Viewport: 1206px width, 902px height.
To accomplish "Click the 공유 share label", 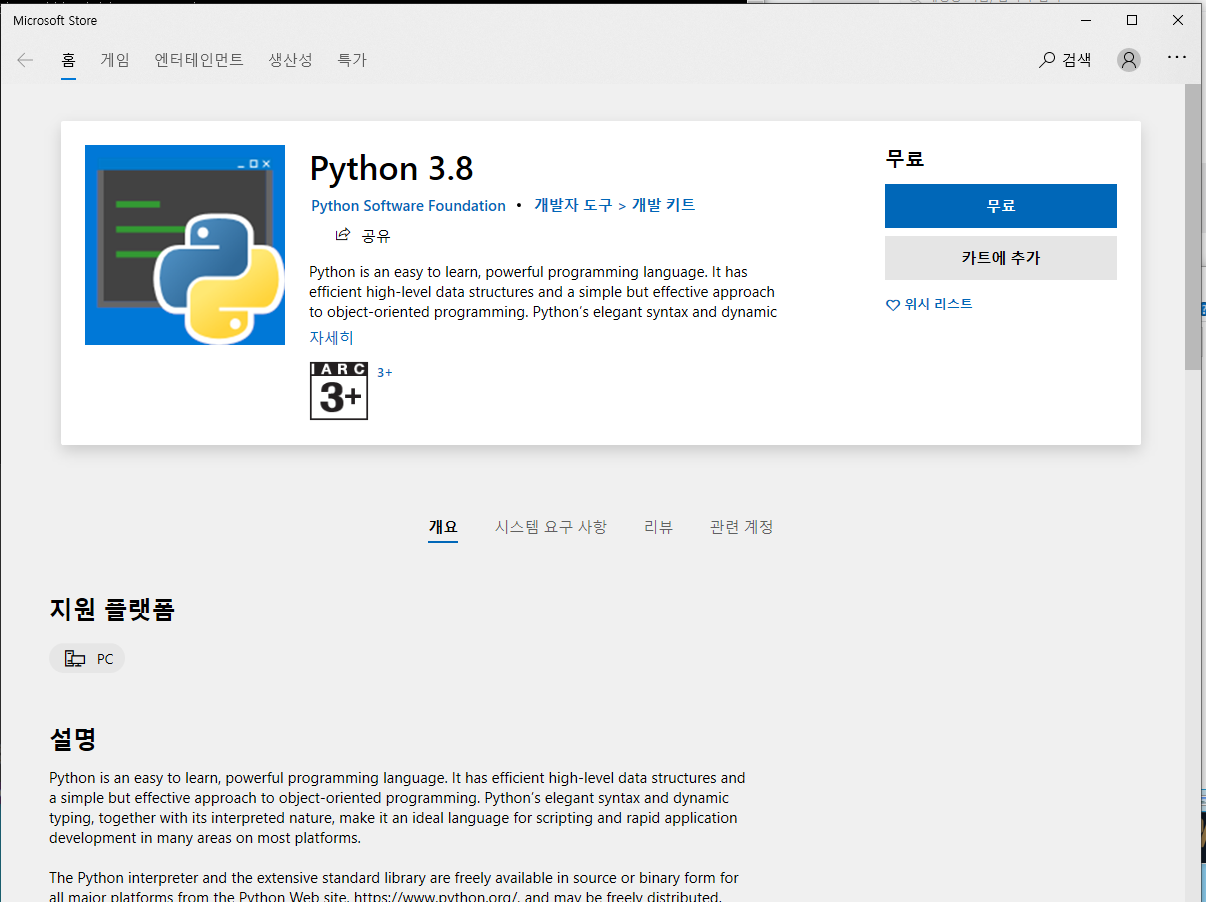I will coord(376,236).
